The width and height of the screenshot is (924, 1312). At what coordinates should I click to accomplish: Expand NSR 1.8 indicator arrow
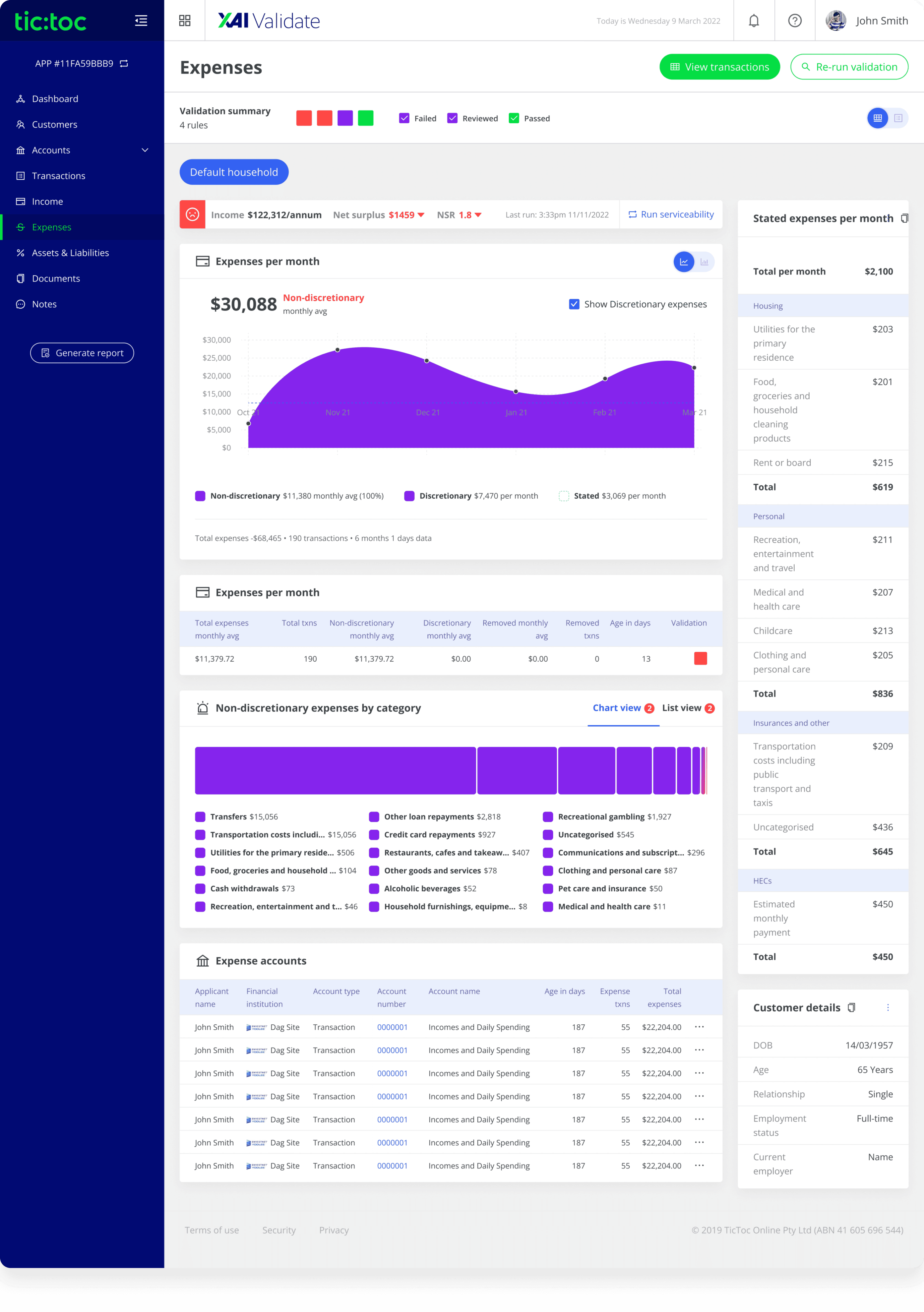coord(478,215)
